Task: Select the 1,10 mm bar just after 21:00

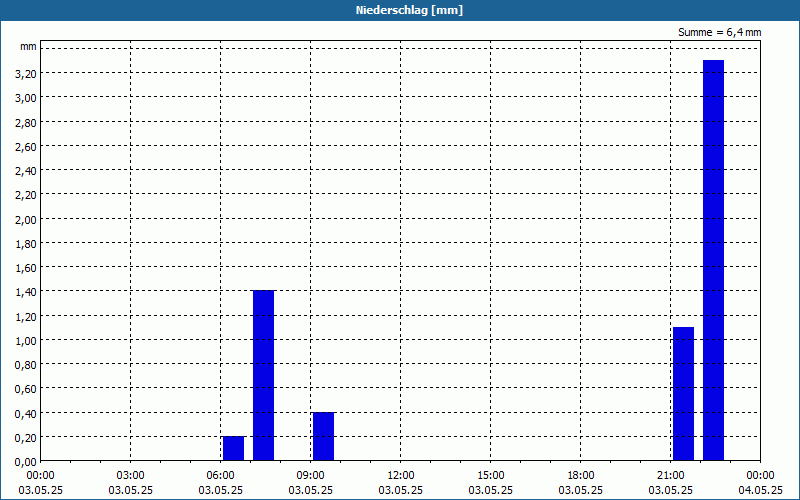Action: [x=683, y=394]
